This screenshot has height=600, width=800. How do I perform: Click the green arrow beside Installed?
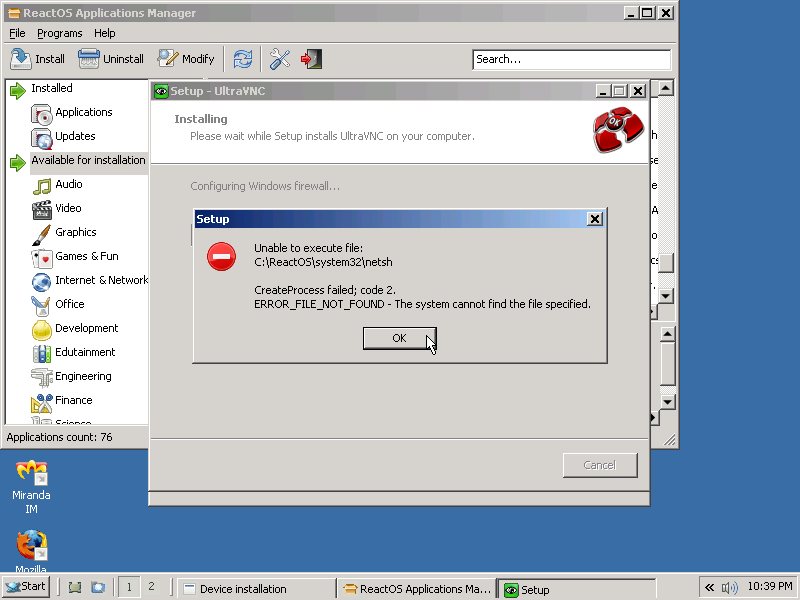click(18, 90)
